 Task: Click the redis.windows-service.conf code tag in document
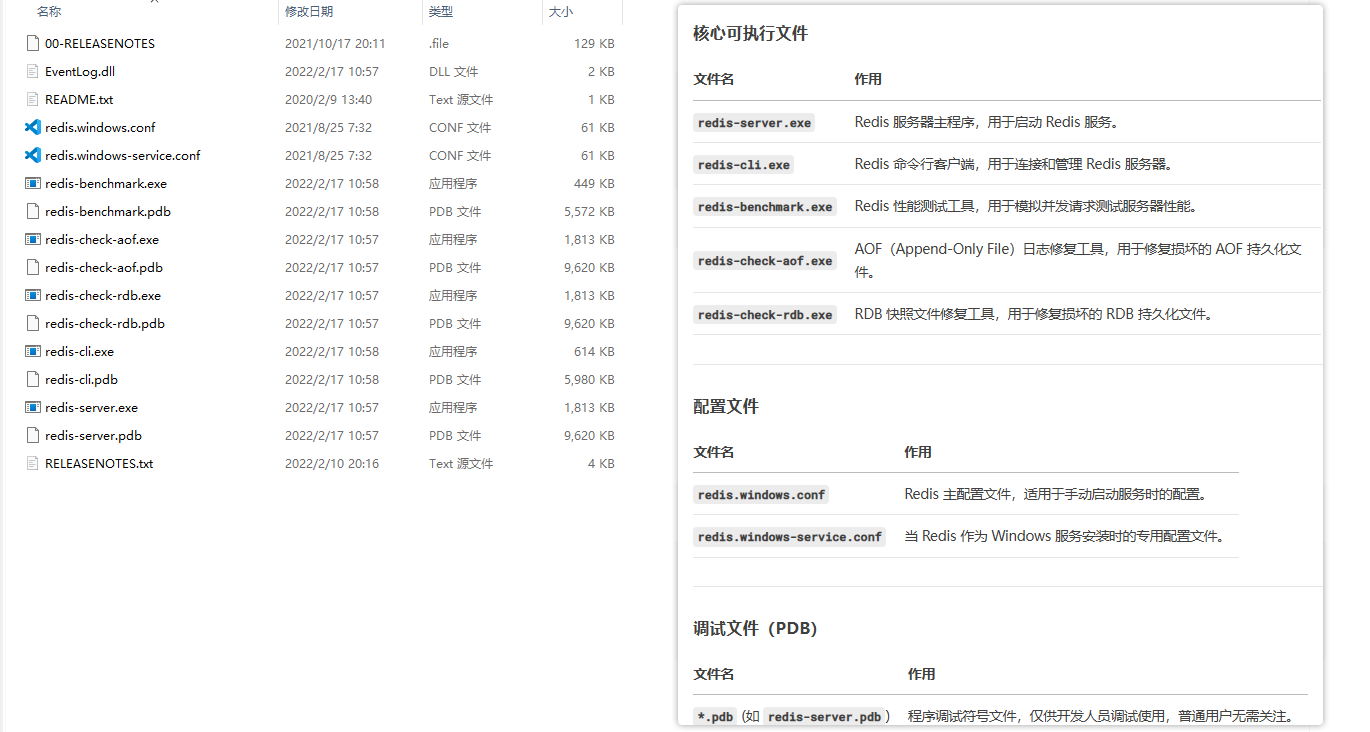[790, 536]
